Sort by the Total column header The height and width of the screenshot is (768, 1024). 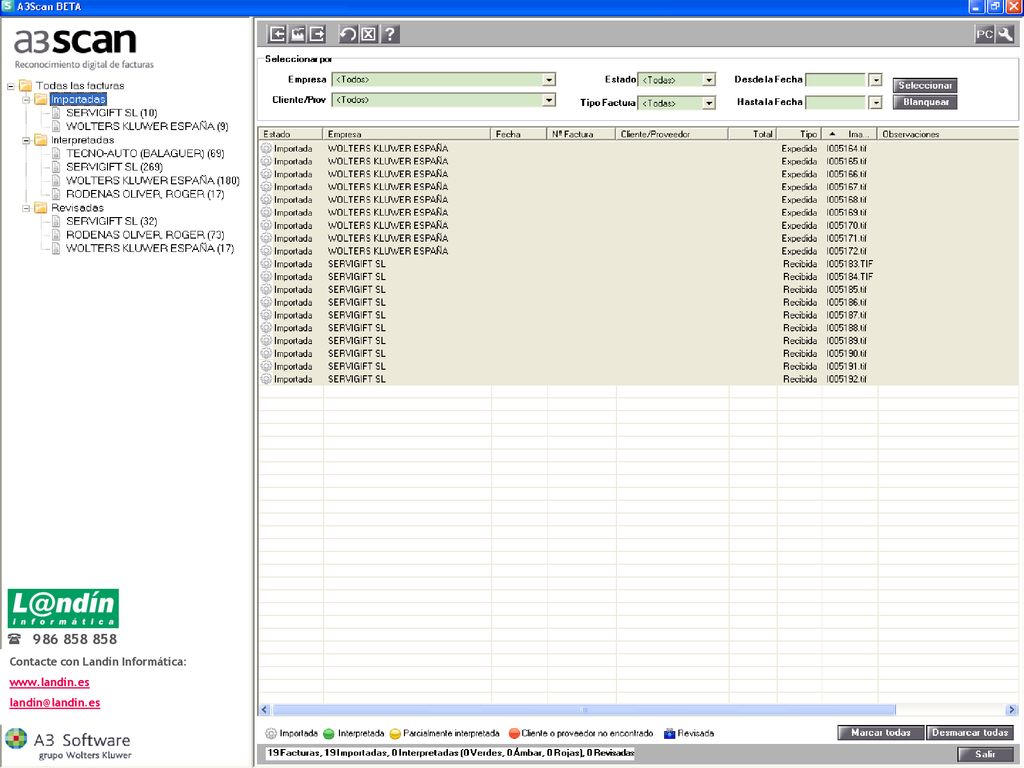(752, 134)
